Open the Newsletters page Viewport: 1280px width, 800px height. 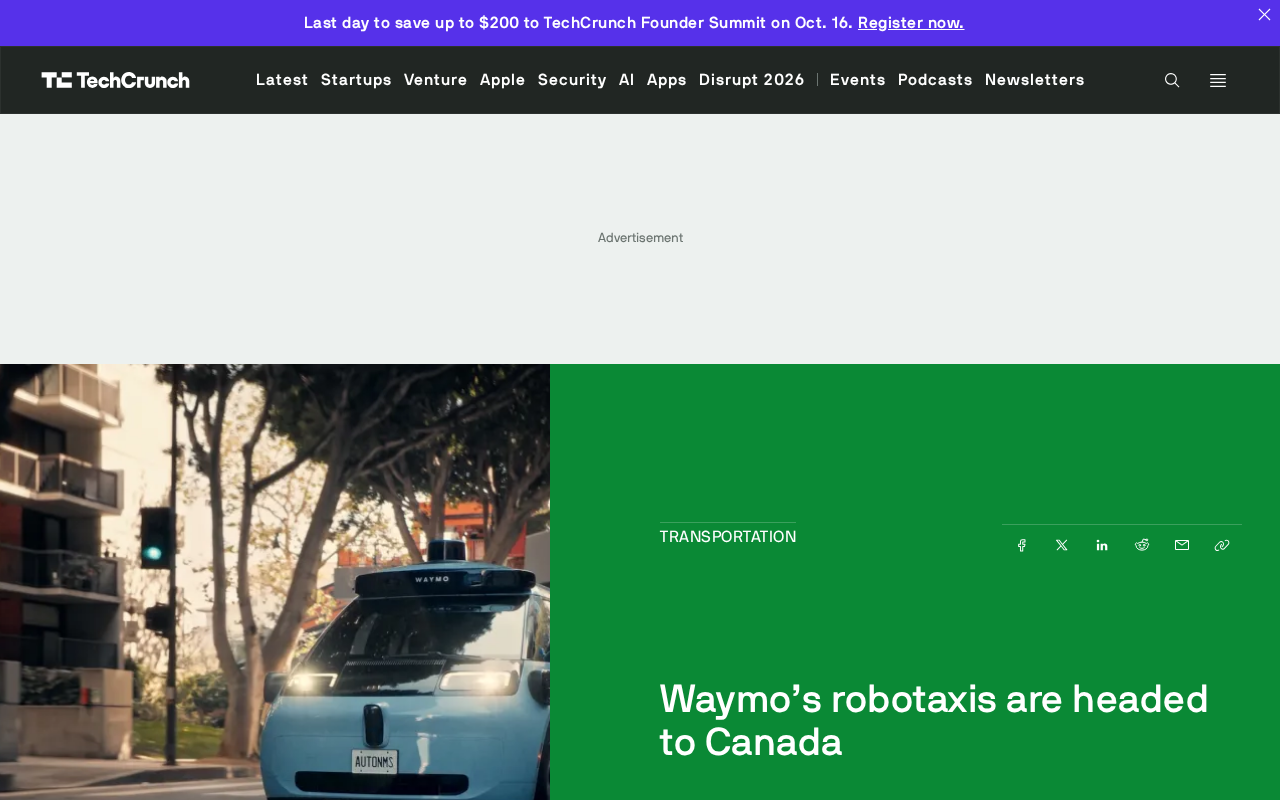pos(1035,79)
